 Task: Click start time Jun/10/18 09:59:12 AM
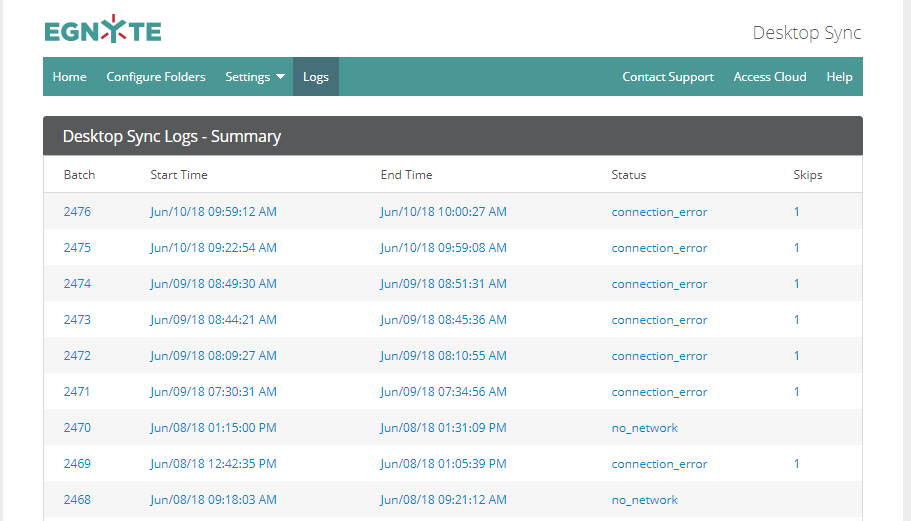[213, 211]
